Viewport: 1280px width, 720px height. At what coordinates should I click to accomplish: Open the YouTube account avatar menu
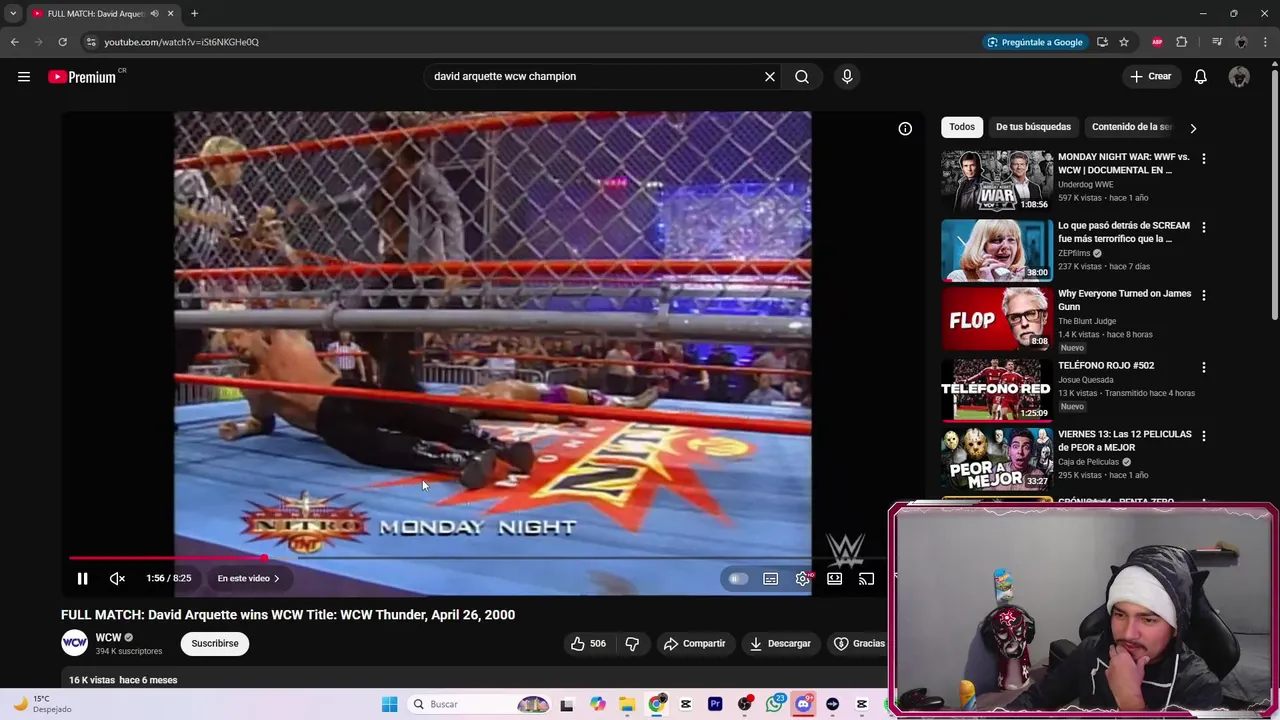(x=1239, y=76)
